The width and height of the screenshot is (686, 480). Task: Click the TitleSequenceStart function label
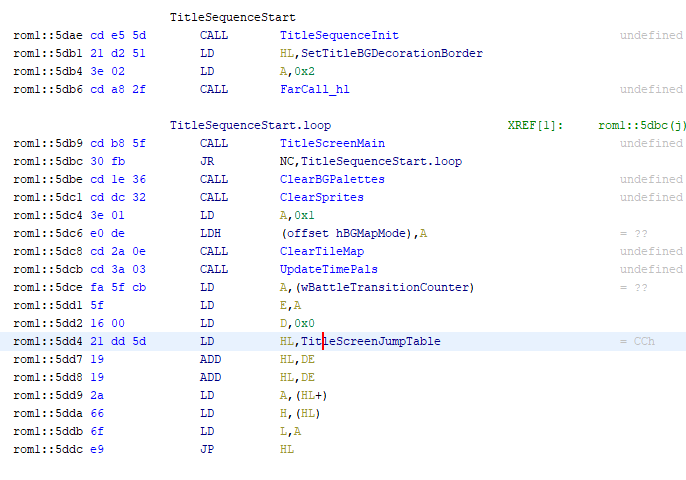pyautogui.click(x=232, y=17)
